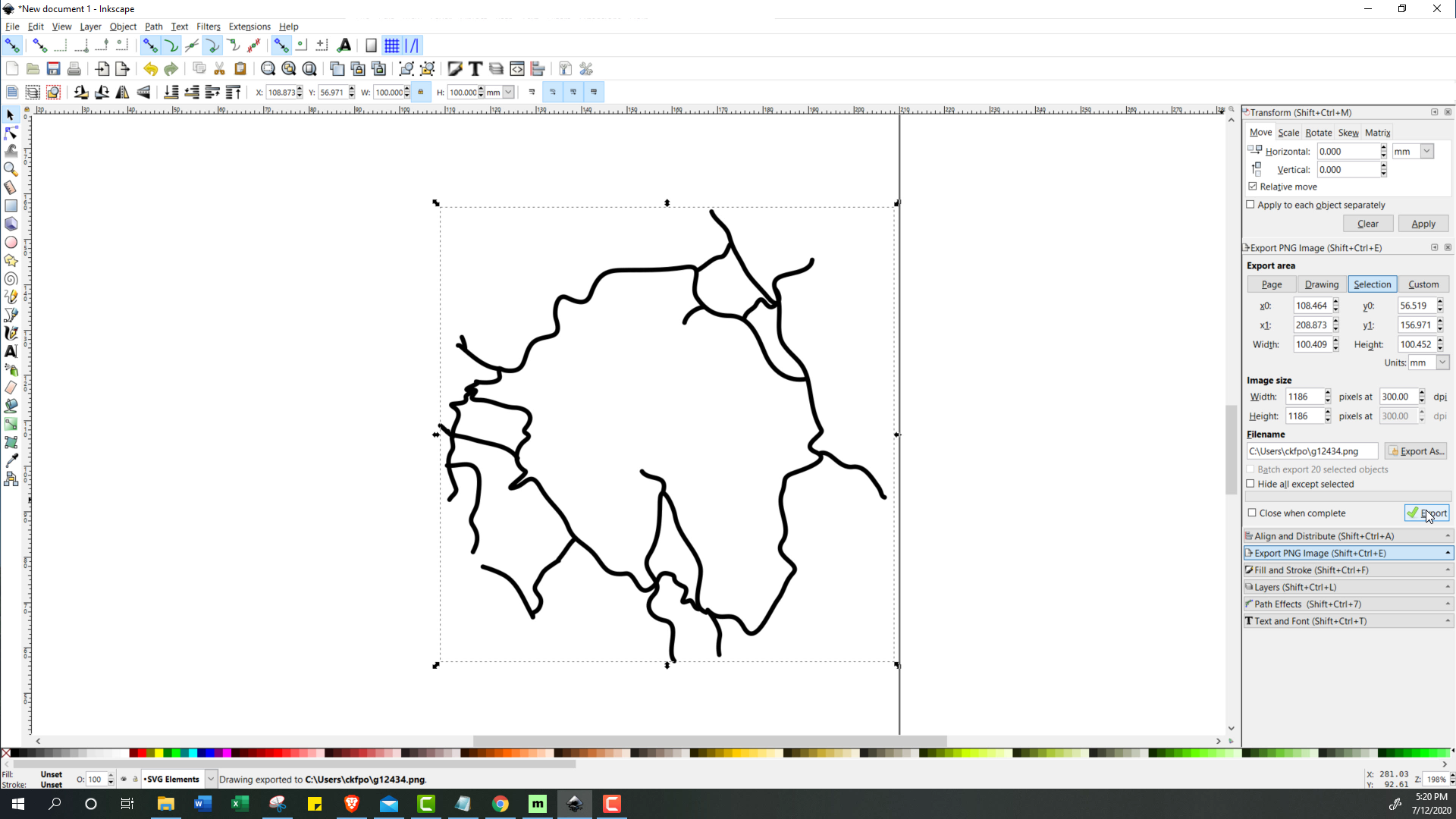Select the Star polygon tool
Screen dimensions: 1456x819
pos(11,260)
